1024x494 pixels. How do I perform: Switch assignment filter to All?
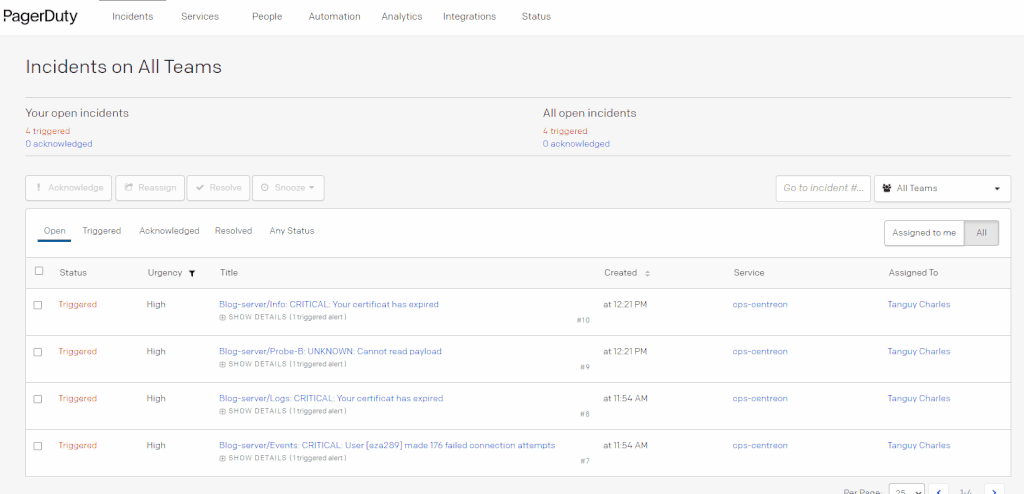982,233
